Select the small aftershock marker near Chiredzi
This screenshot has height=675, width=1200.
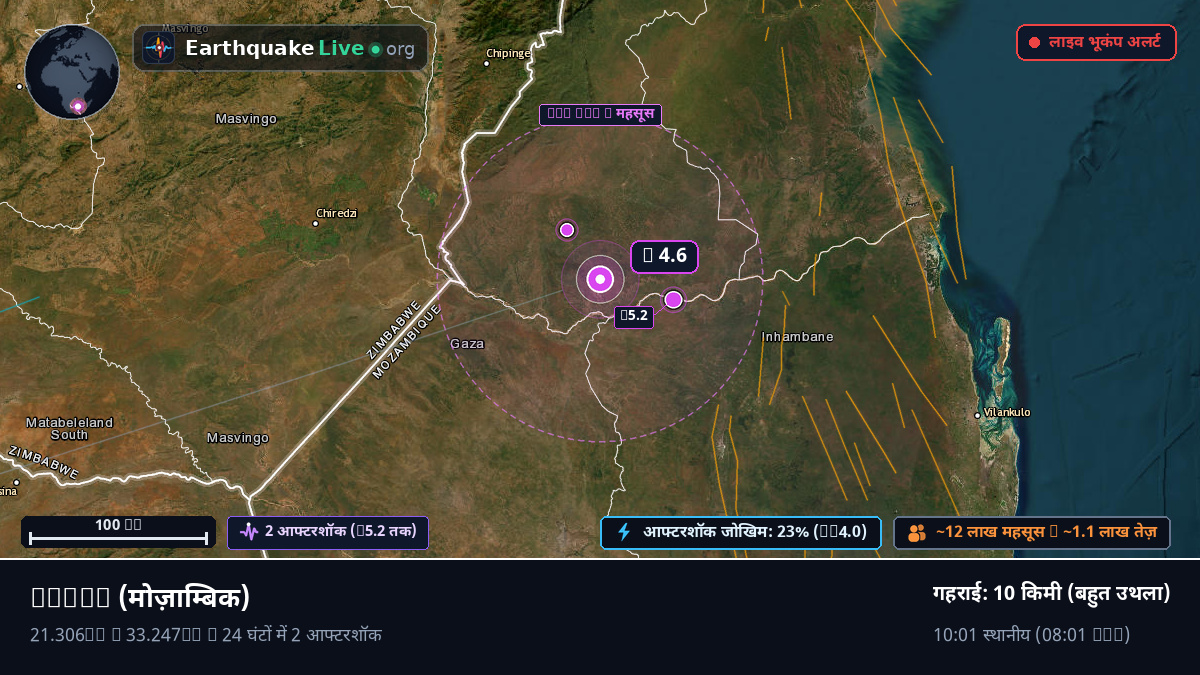tap(567, 230)
